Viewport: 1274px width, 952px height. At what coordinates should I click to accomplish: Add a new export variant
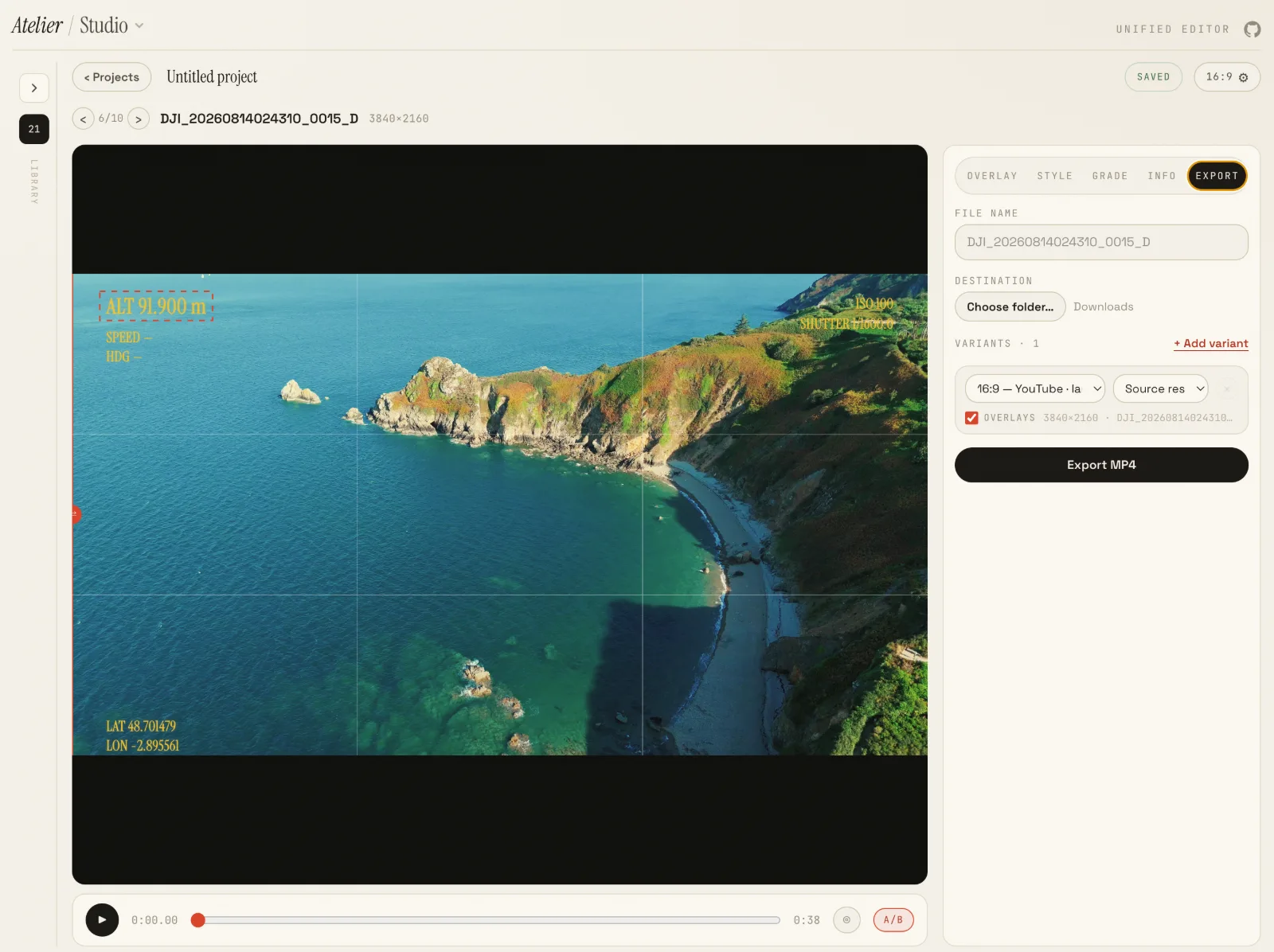pyautogui.click(x=1211, y=344)
